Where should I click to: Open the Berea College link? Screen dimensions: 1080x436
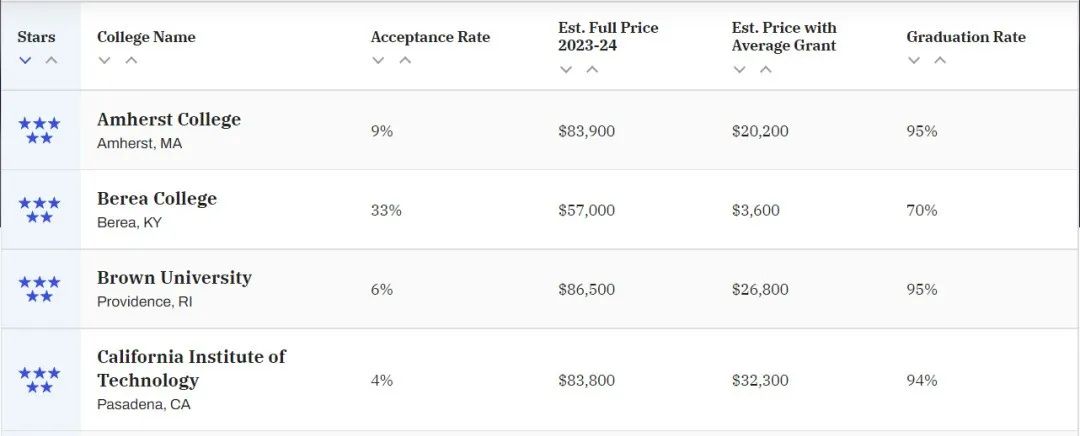click(x=157, y=198)
